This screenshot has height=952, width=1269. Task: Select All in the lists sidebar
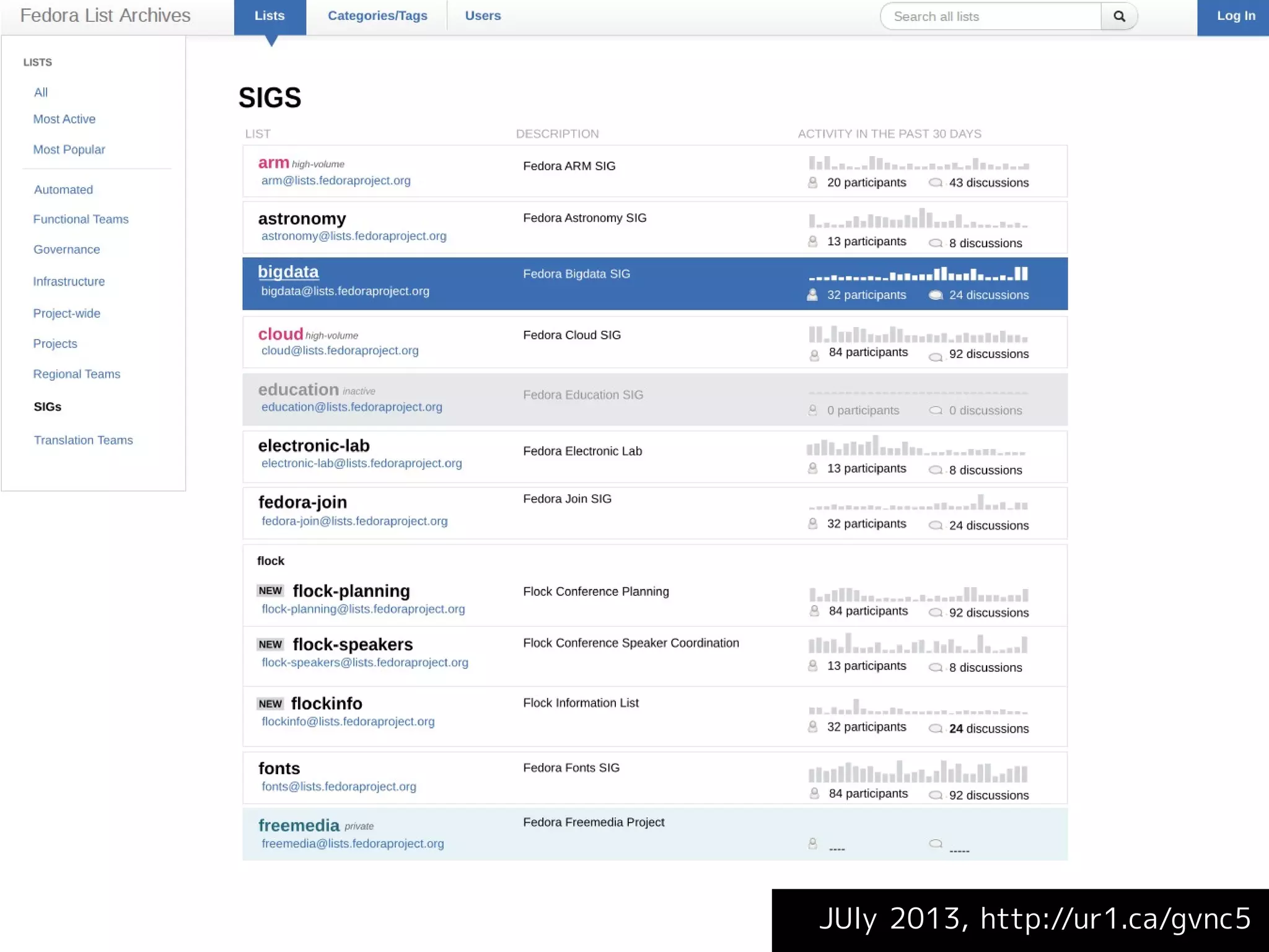tap(41, 92)
